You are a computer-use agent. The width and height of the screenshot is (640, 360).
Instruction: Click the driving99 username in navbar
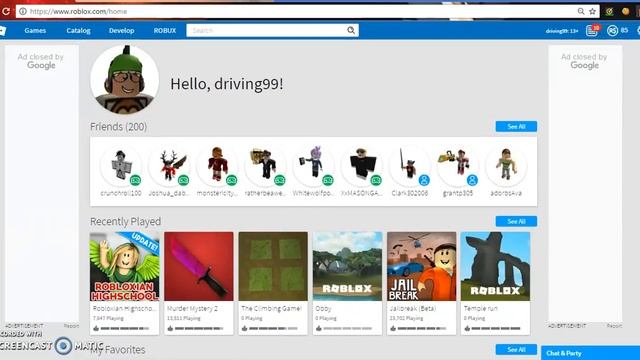pos(562,31)
